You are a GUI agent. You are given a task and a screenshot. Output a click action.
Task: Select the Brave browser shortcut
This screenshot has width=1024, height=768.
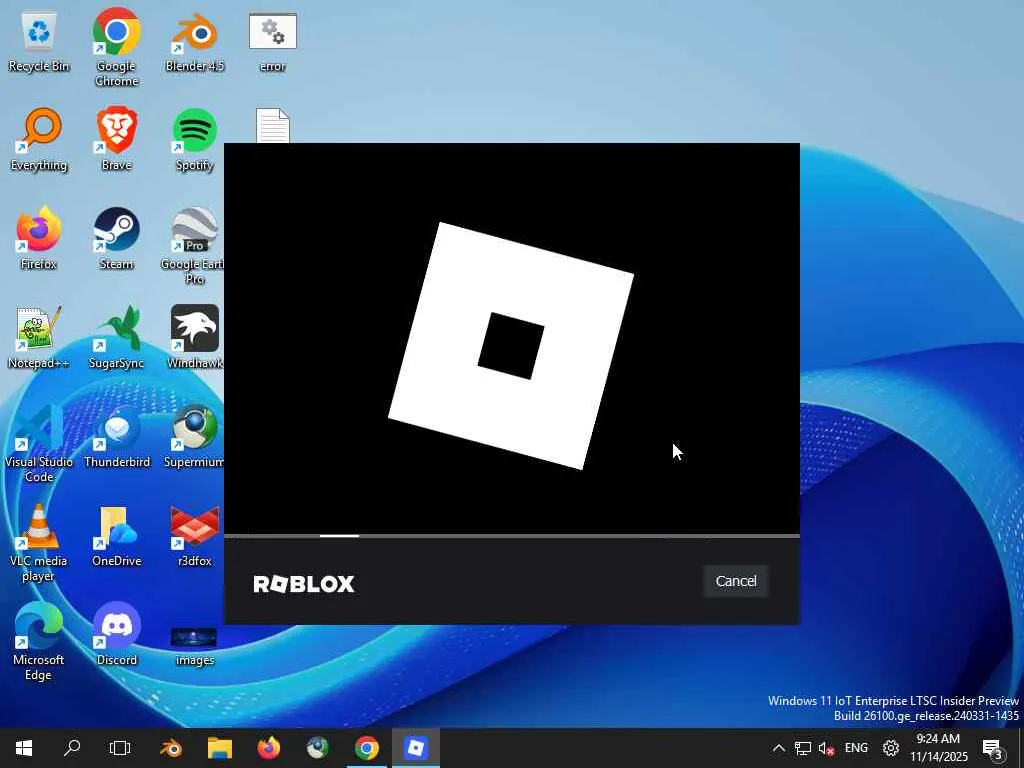(x=116, y=140)
